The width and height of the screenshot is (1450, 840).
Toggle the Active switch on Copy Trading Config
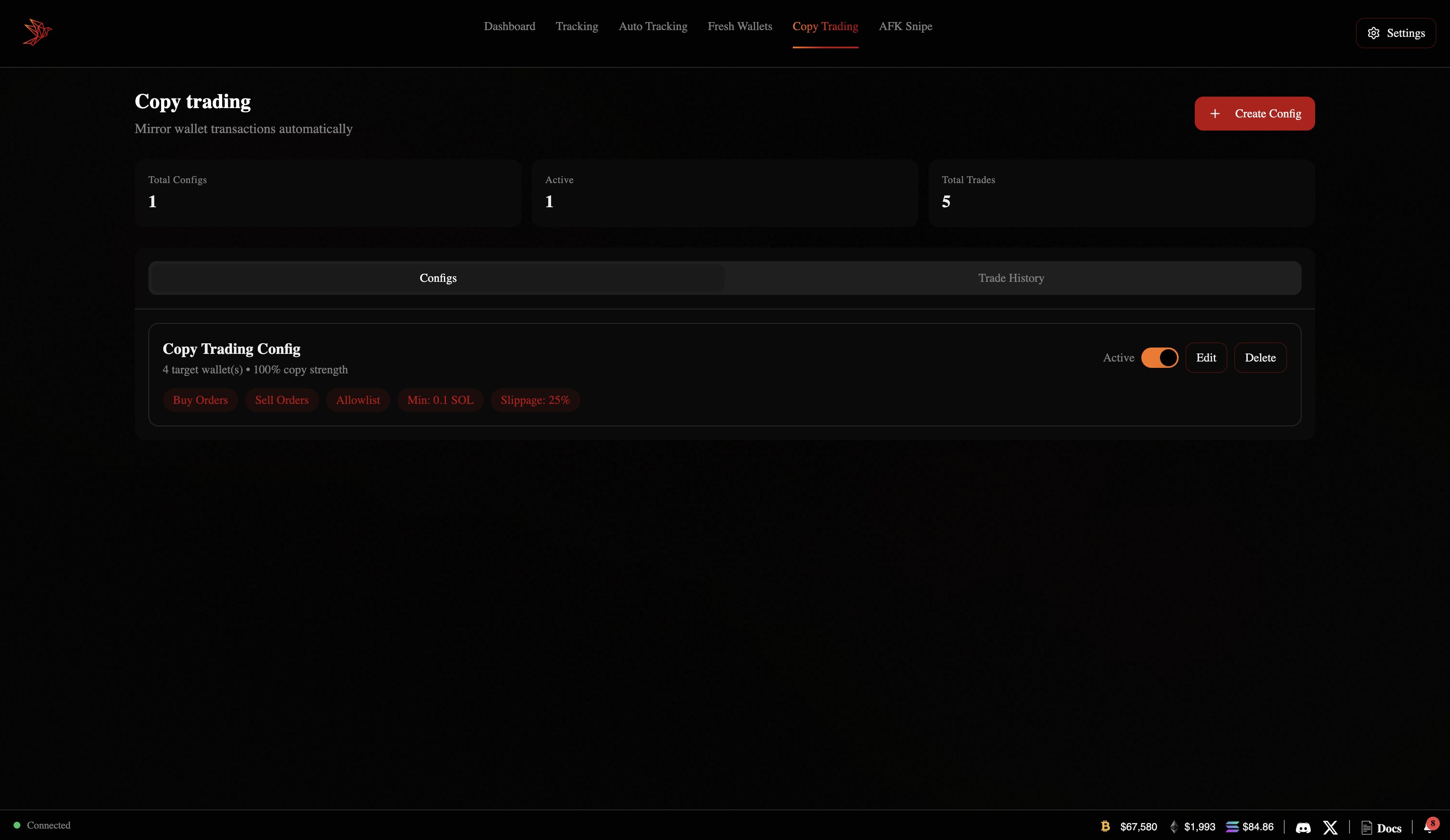point(1160,357)
